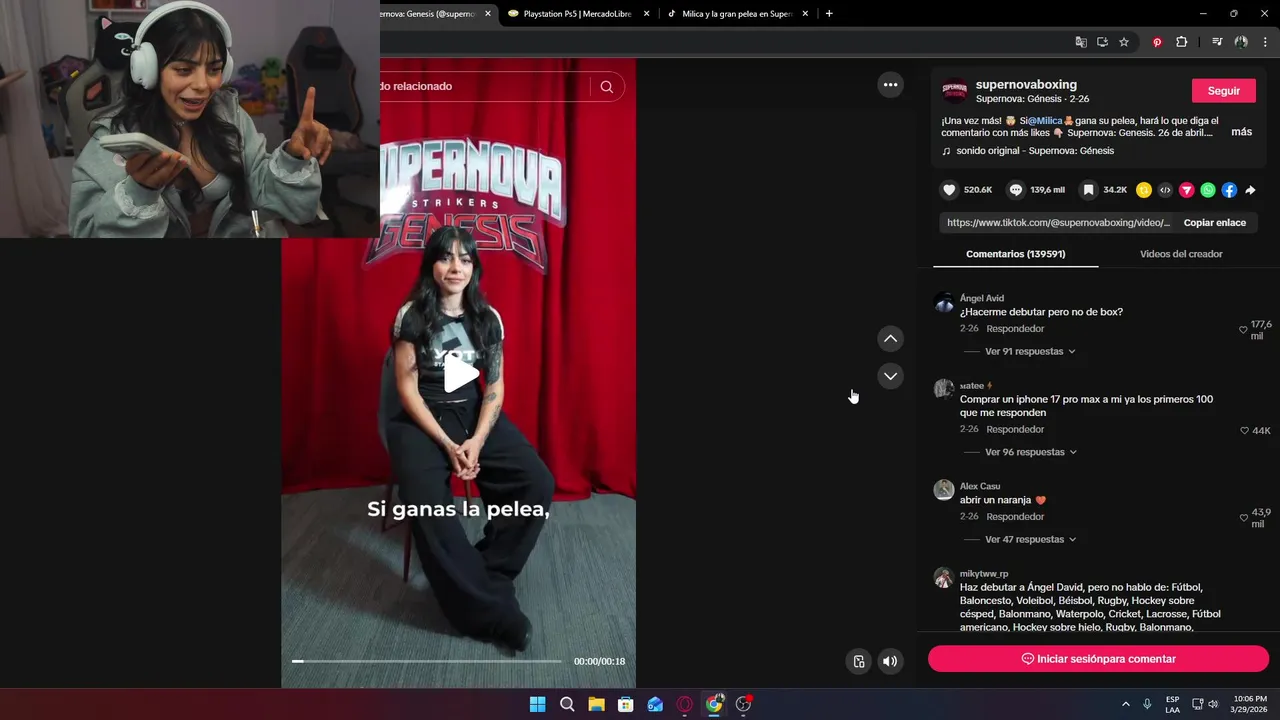This screenshot has width=1280, height=720.
Task: Open more share options arrow
Action: point(1250,190)
